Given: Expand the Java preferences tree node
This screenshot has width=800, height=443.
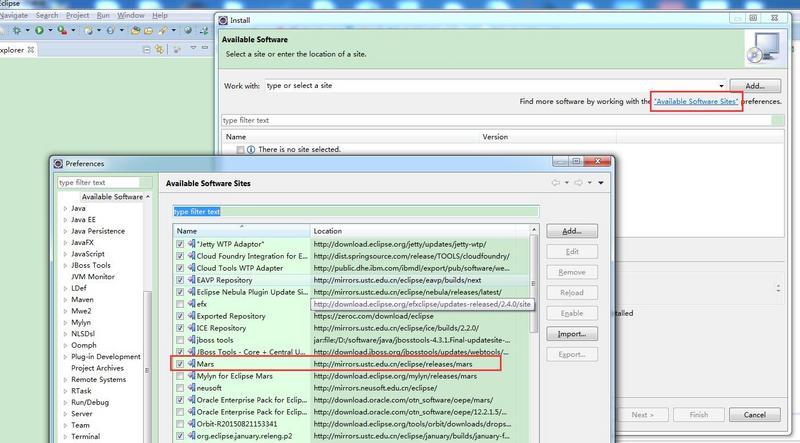Looking at the screenshot, I should [65, 208].
